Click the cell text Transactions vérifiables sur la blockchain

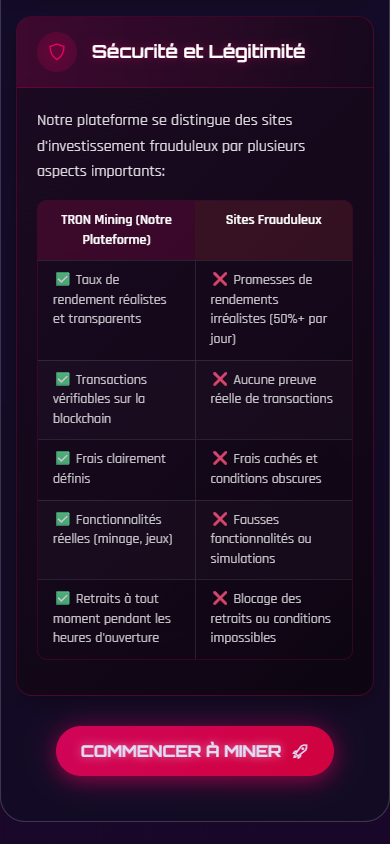pos(100,399)
